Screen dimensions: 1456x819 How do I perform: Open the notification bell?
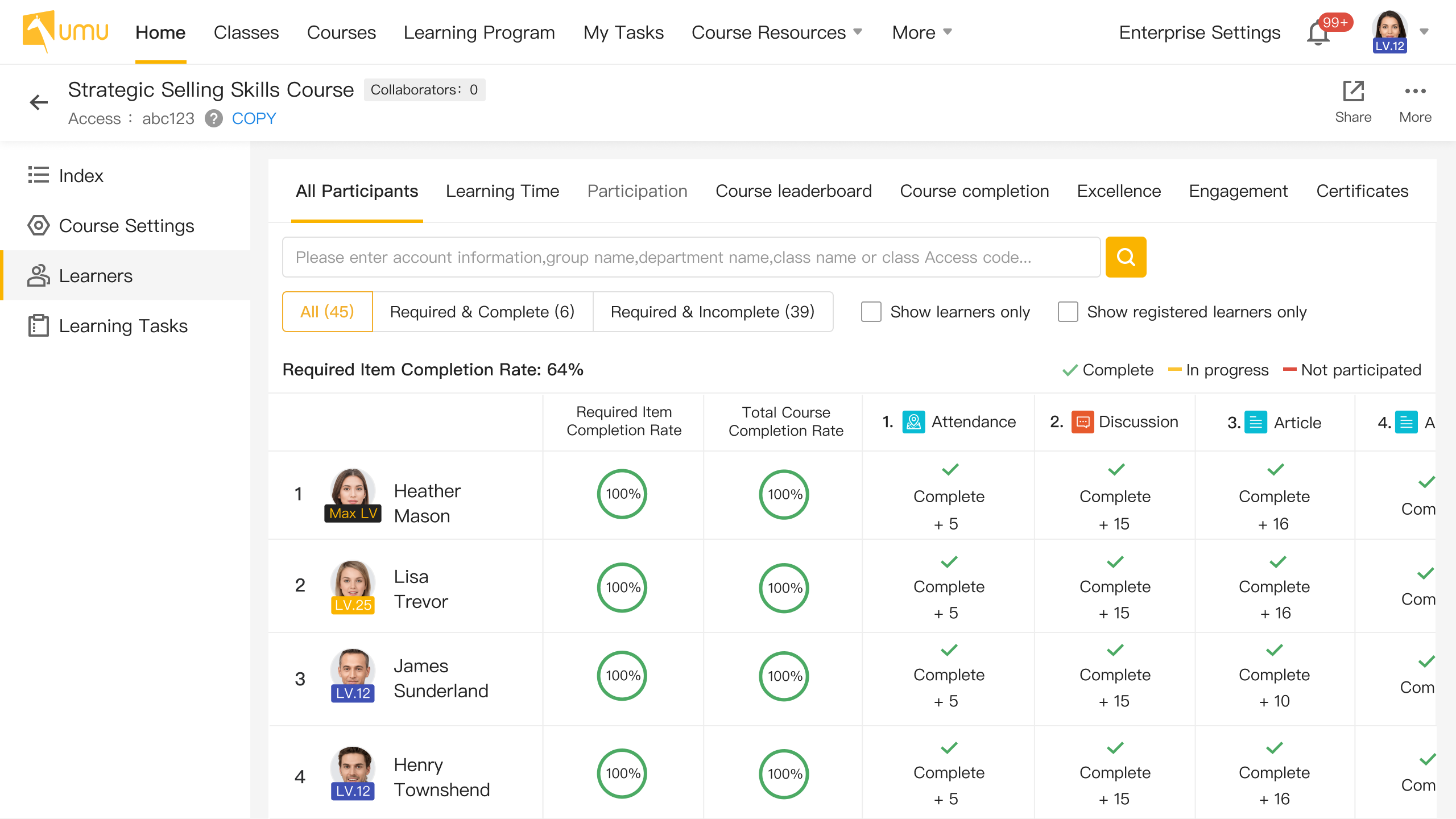click(x=1318, y=33)
